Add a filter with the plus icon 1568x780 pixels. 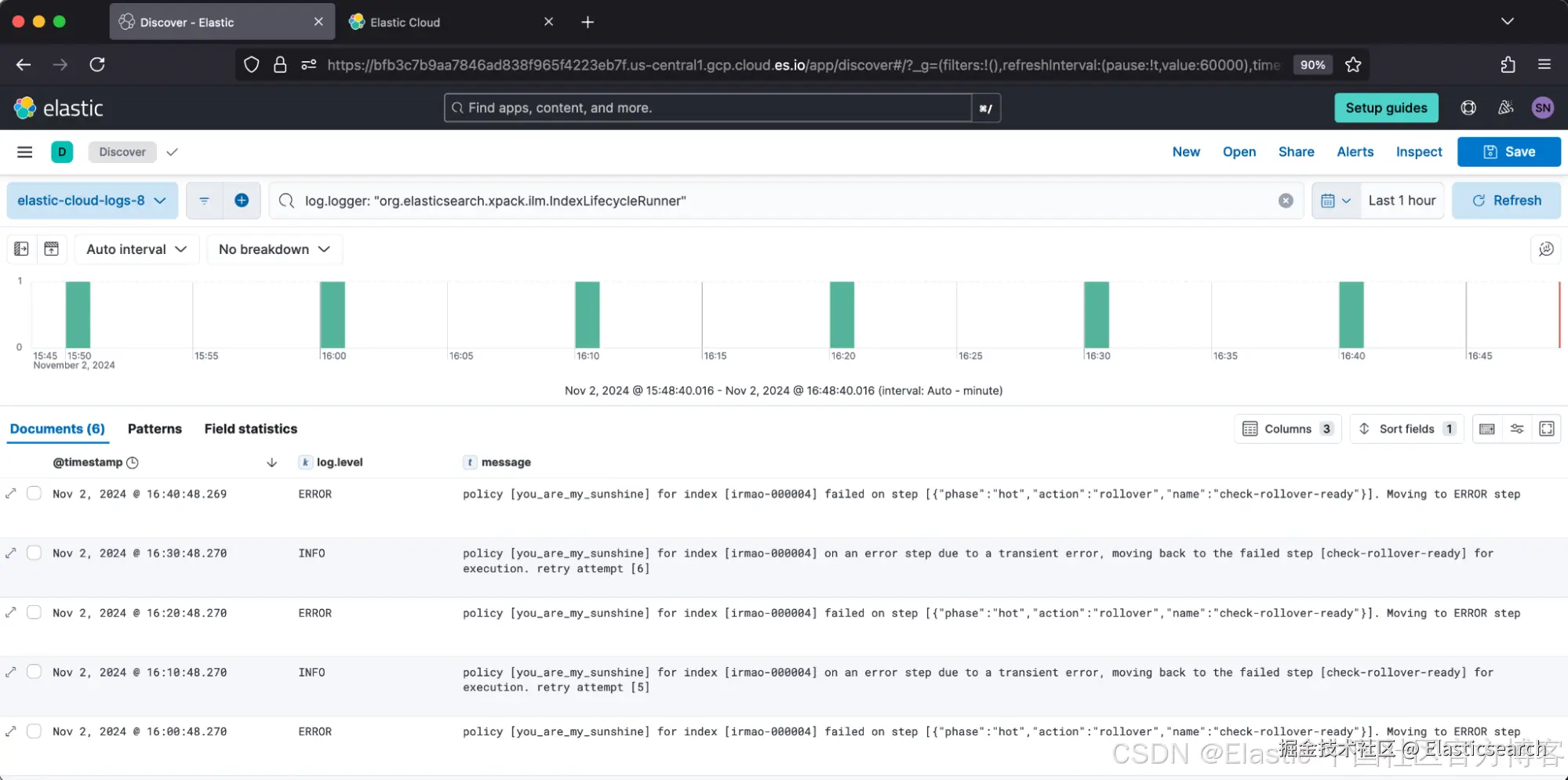[x=242, y=201]
